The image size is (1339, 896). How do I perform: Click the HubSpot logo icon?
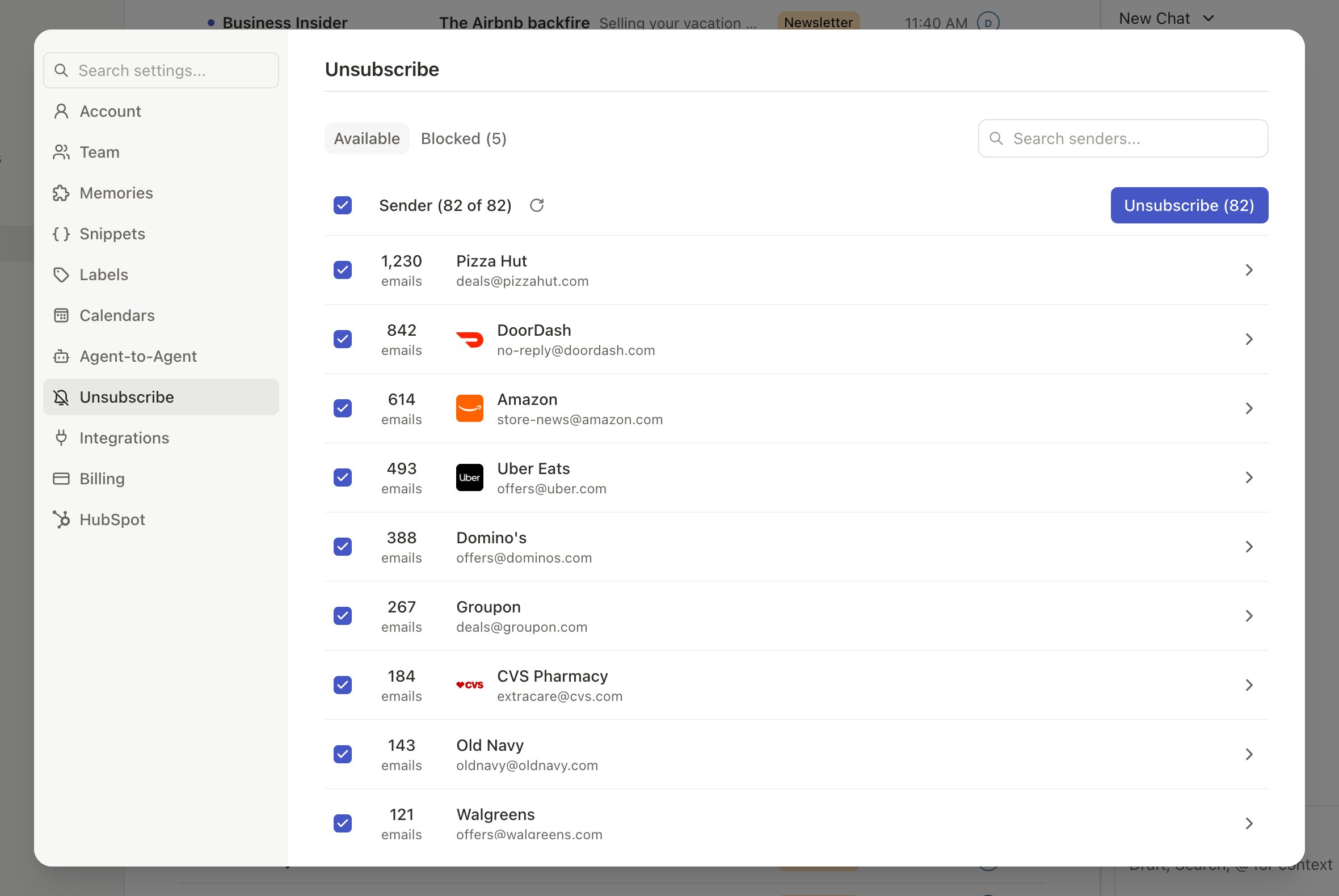(61, 519)
